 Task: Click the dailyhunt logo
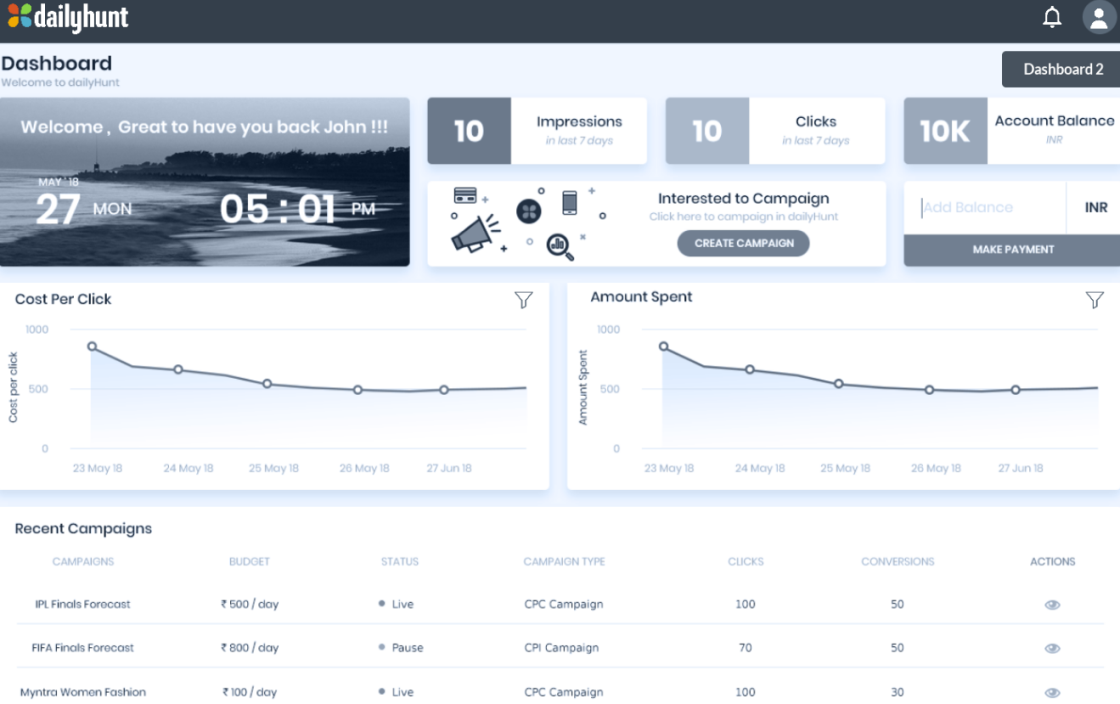[68, 16]
